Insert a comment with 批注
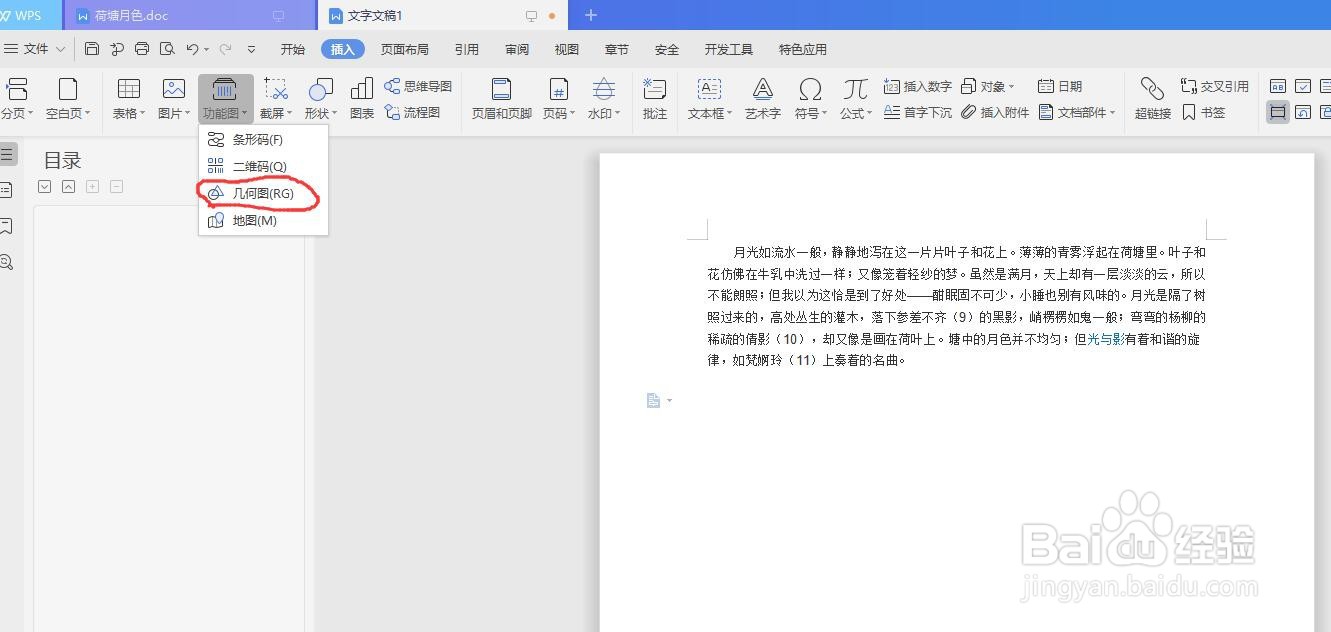This screenshot has height=632, width=1331. click(655, 99)
